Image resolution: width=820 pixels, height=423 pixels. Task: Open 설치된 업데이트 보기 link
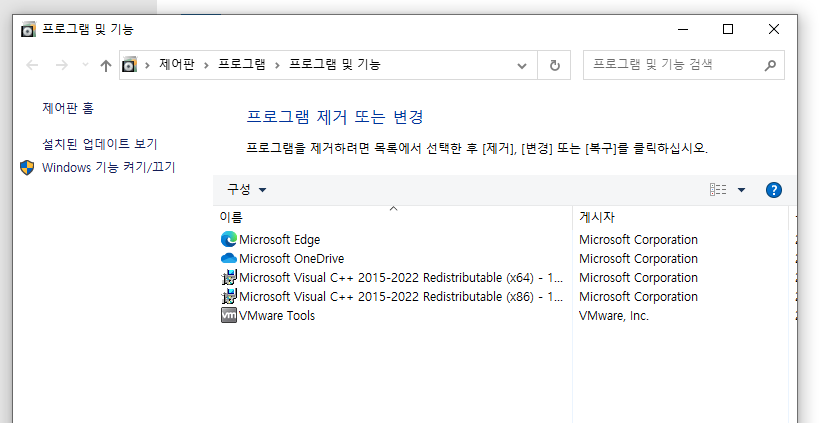99,144
